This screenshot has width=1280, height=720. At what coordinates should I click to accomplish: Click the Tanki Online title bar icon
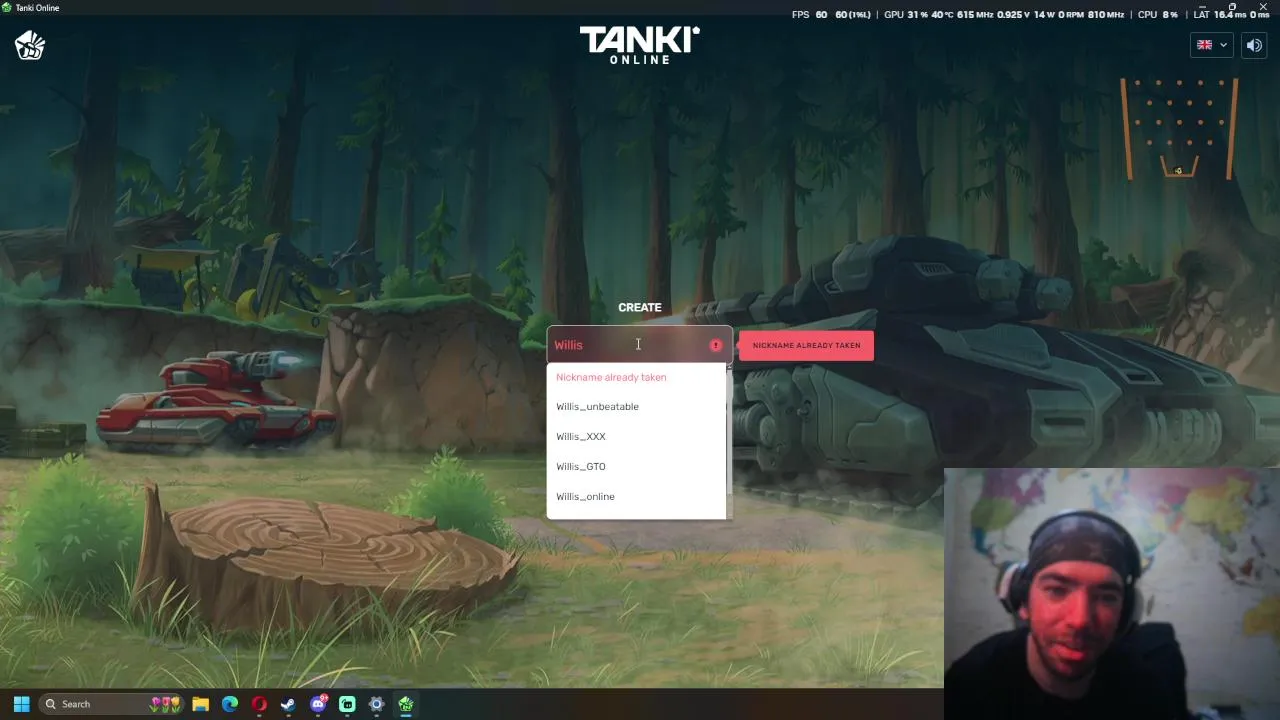(7, 7)
